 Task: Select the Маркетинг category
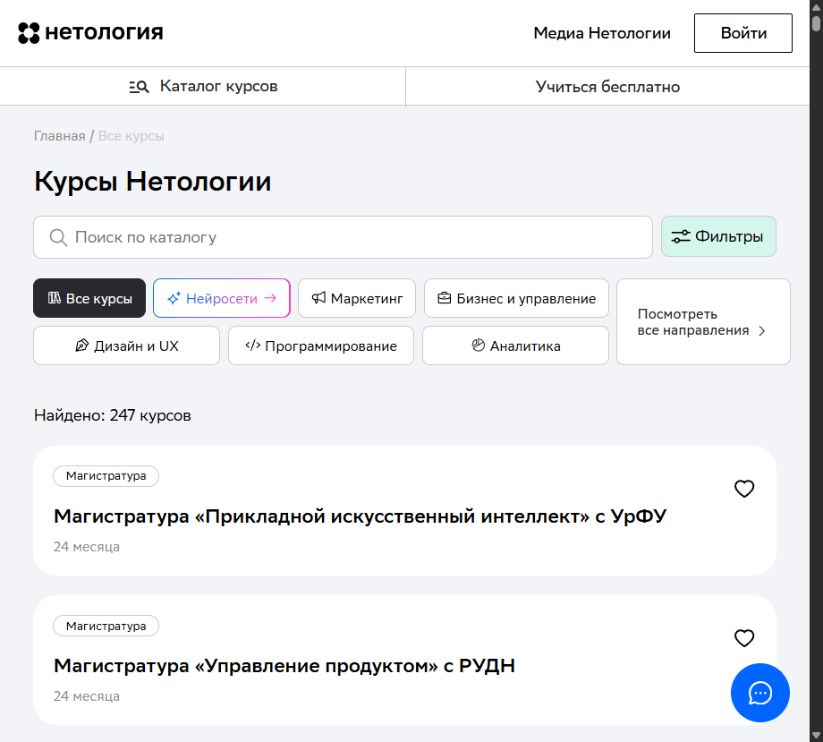[x=357, y=298]
